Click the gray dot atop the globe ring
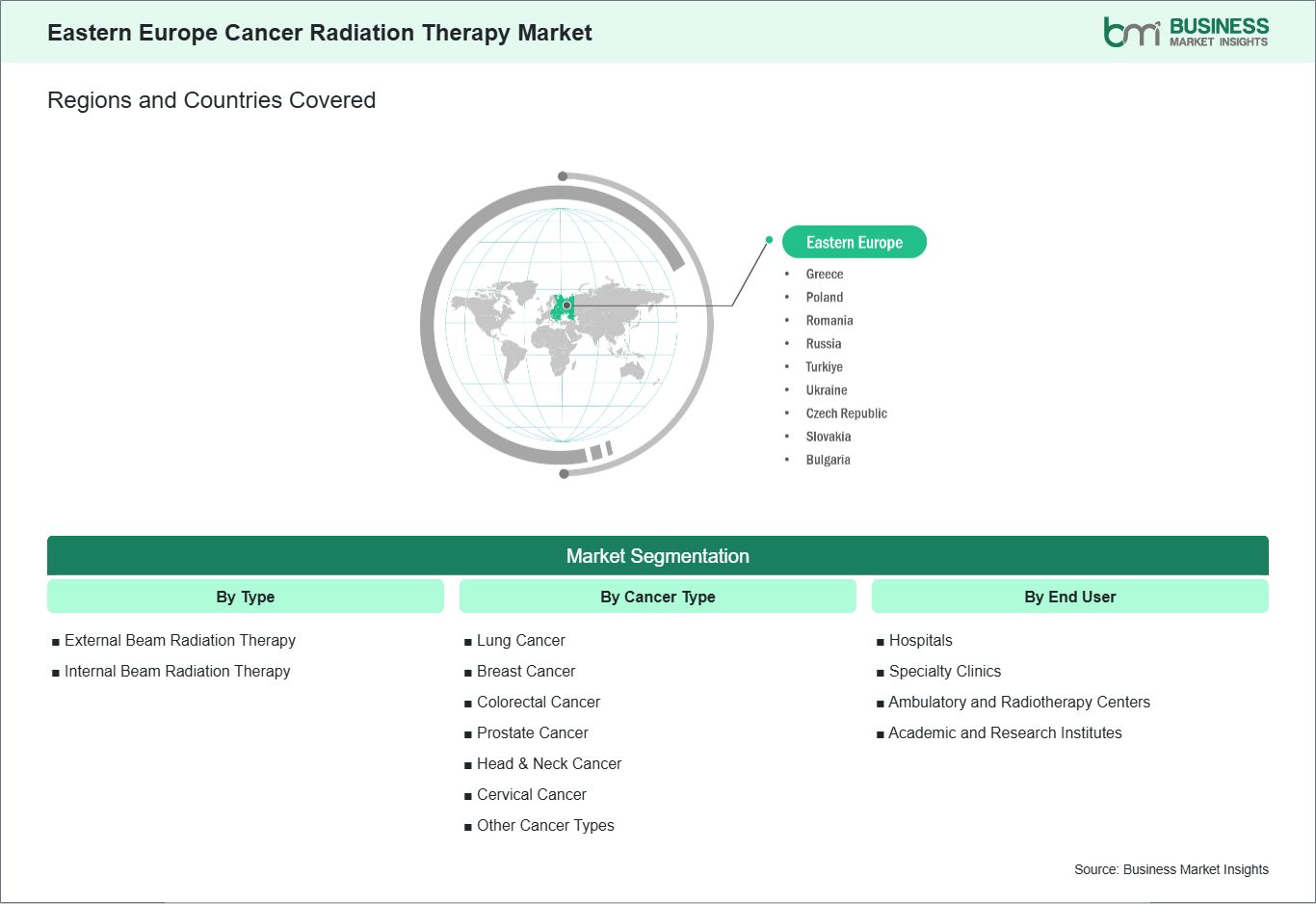The height and width of the screenshot is (904, 1316). pos(563,176)
